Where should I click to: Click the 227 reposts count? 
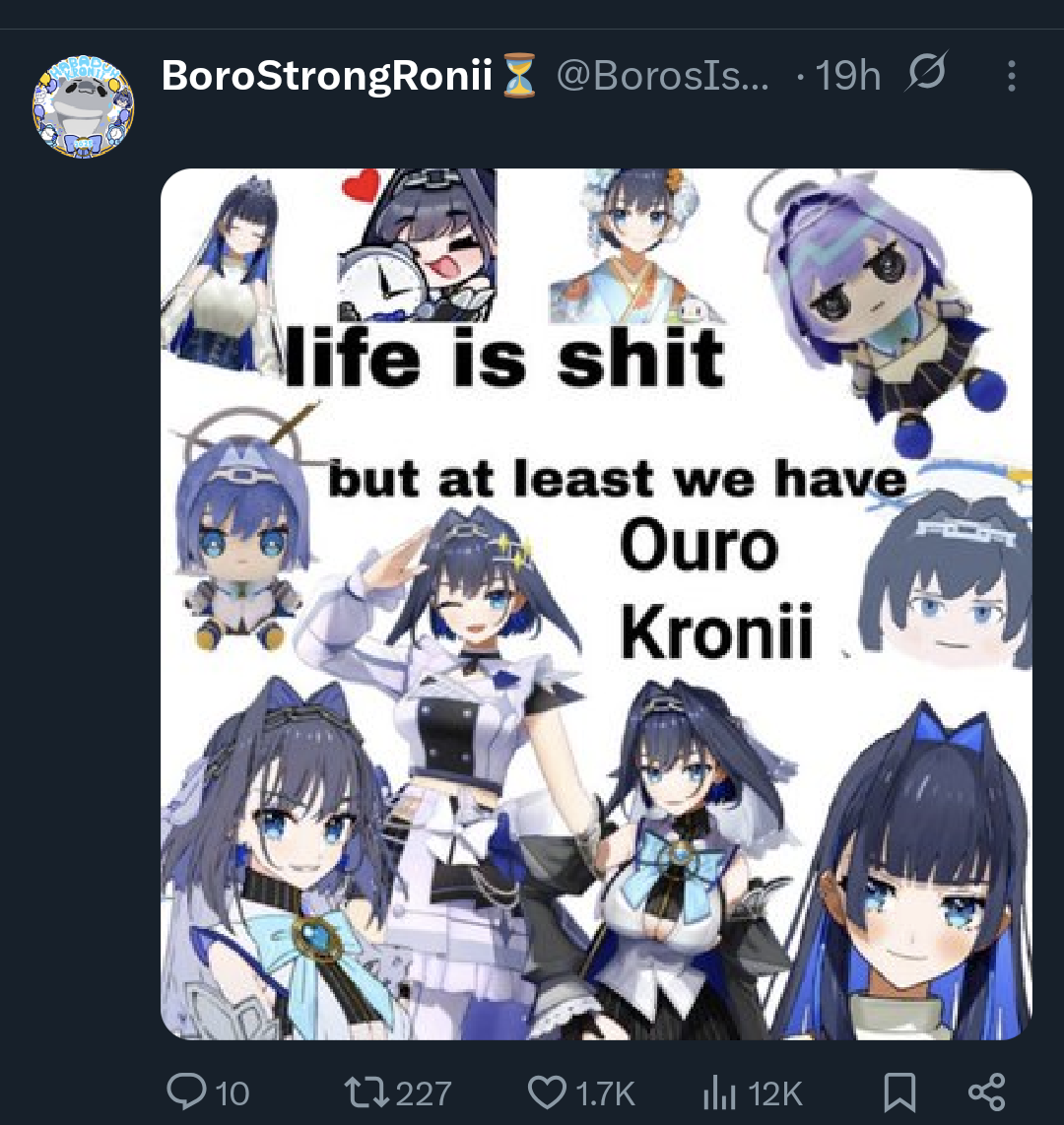[x=424, y=1094]
